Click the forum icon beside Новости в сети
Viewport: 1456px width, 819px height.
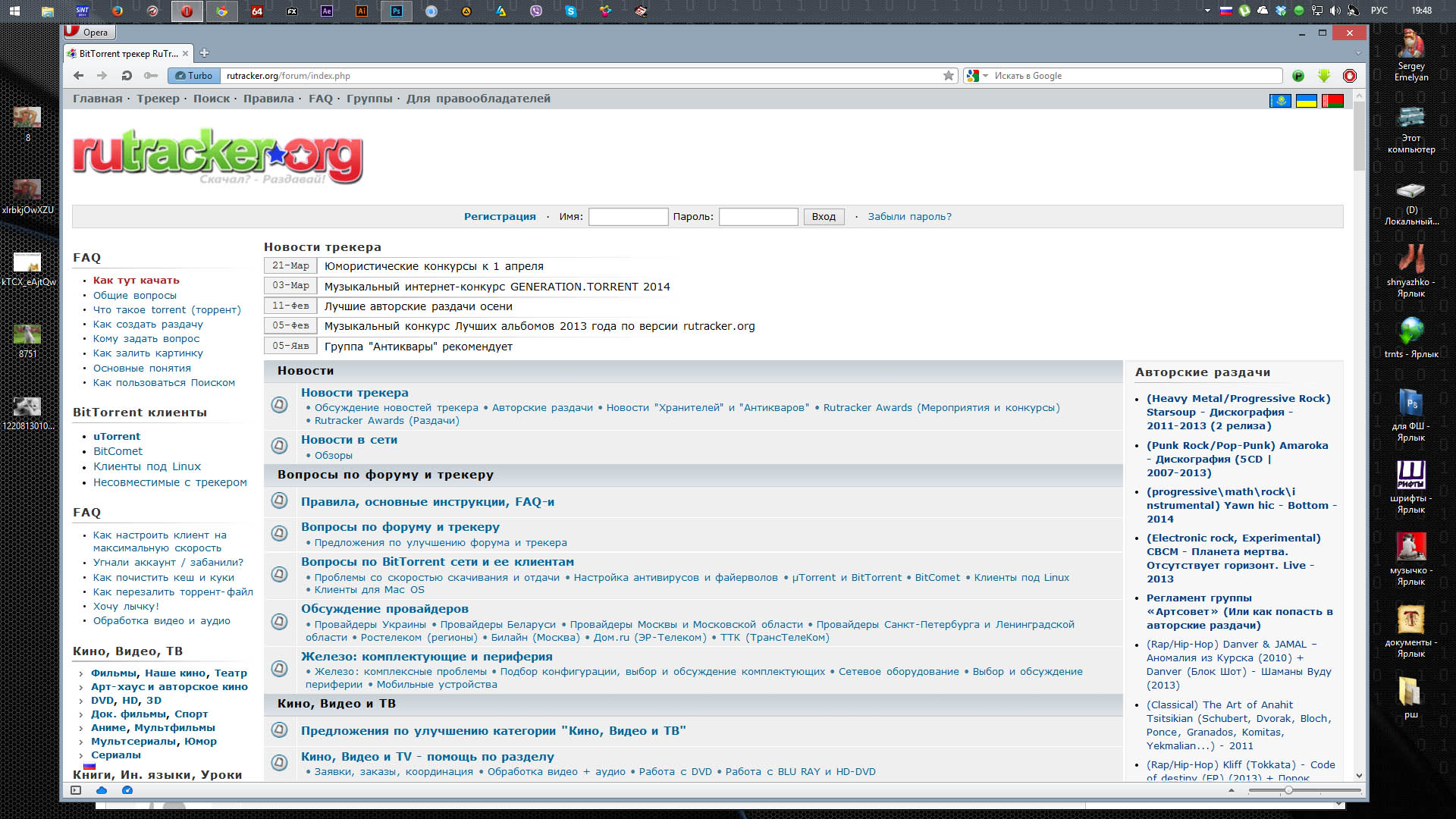tap(279, 446)
